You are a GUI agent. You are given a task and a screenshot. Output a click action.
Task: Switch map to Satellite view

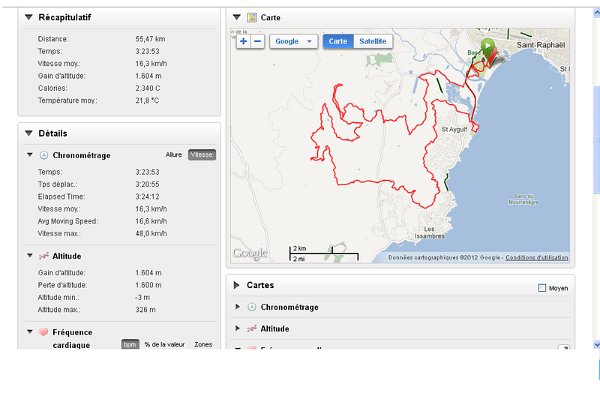373,41
